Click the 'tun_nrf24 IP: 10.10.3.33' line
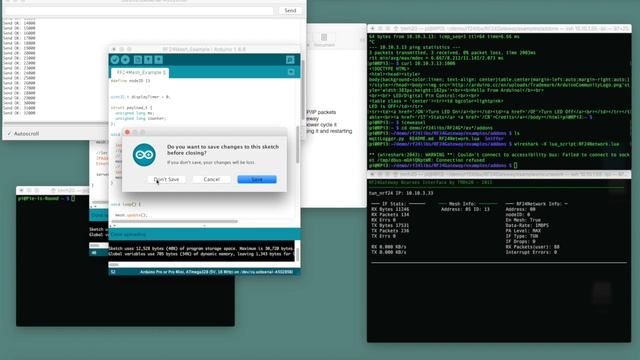This screenshot has width=640, height=360. tap(401, 193)
